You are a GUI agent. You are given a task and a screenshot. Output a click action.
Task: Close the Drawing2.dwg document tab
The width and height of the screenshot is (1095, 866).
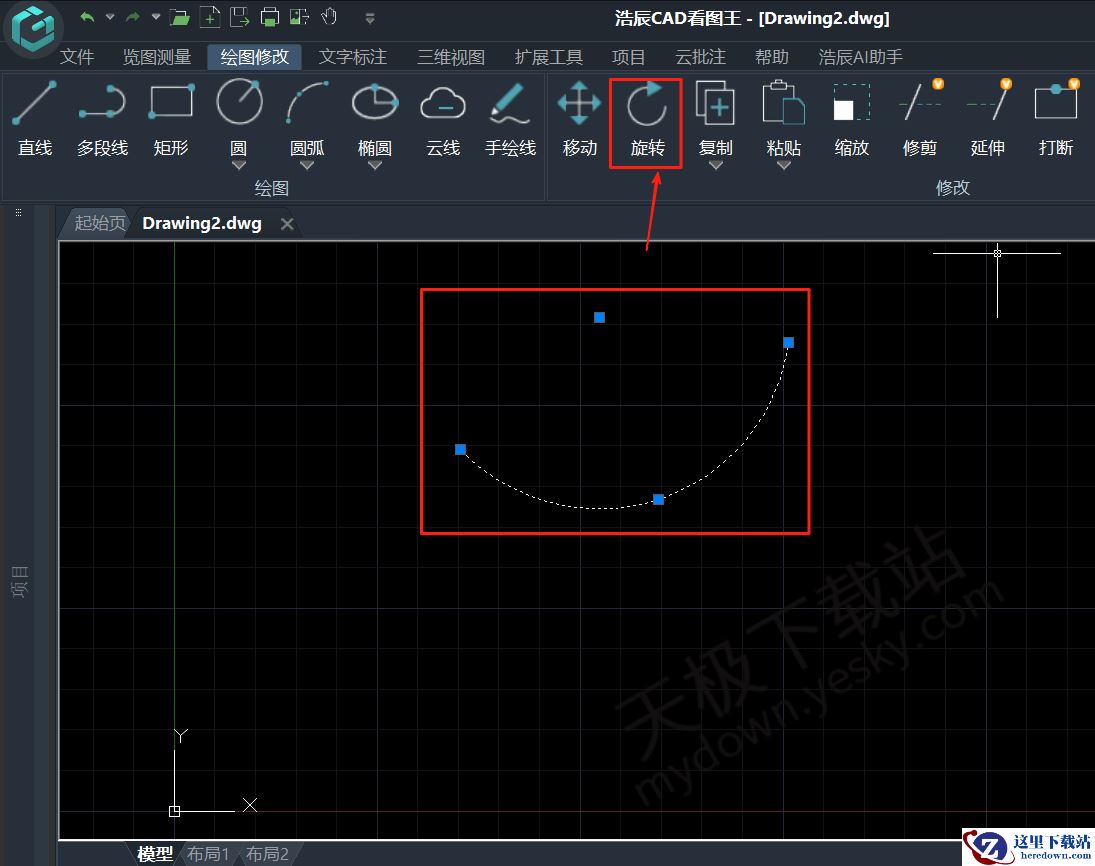coord(287,224)
